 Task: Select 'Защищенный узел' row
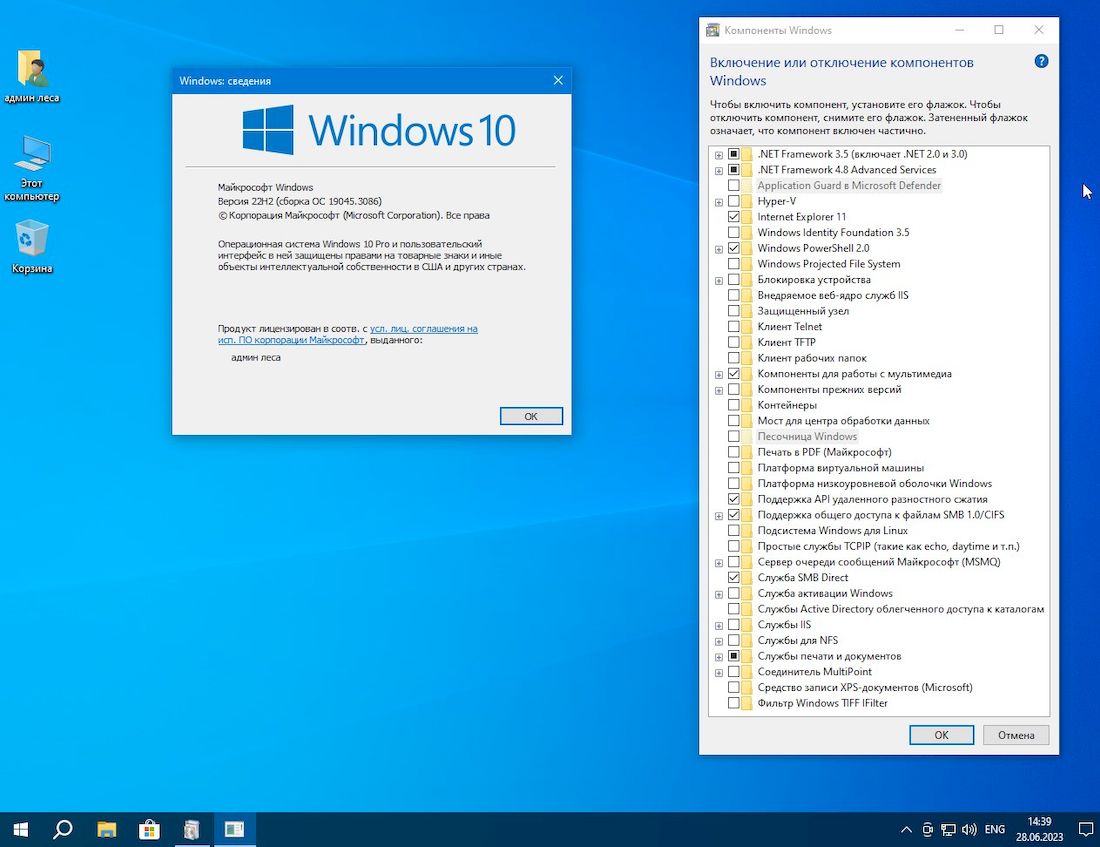coord(803,311)
